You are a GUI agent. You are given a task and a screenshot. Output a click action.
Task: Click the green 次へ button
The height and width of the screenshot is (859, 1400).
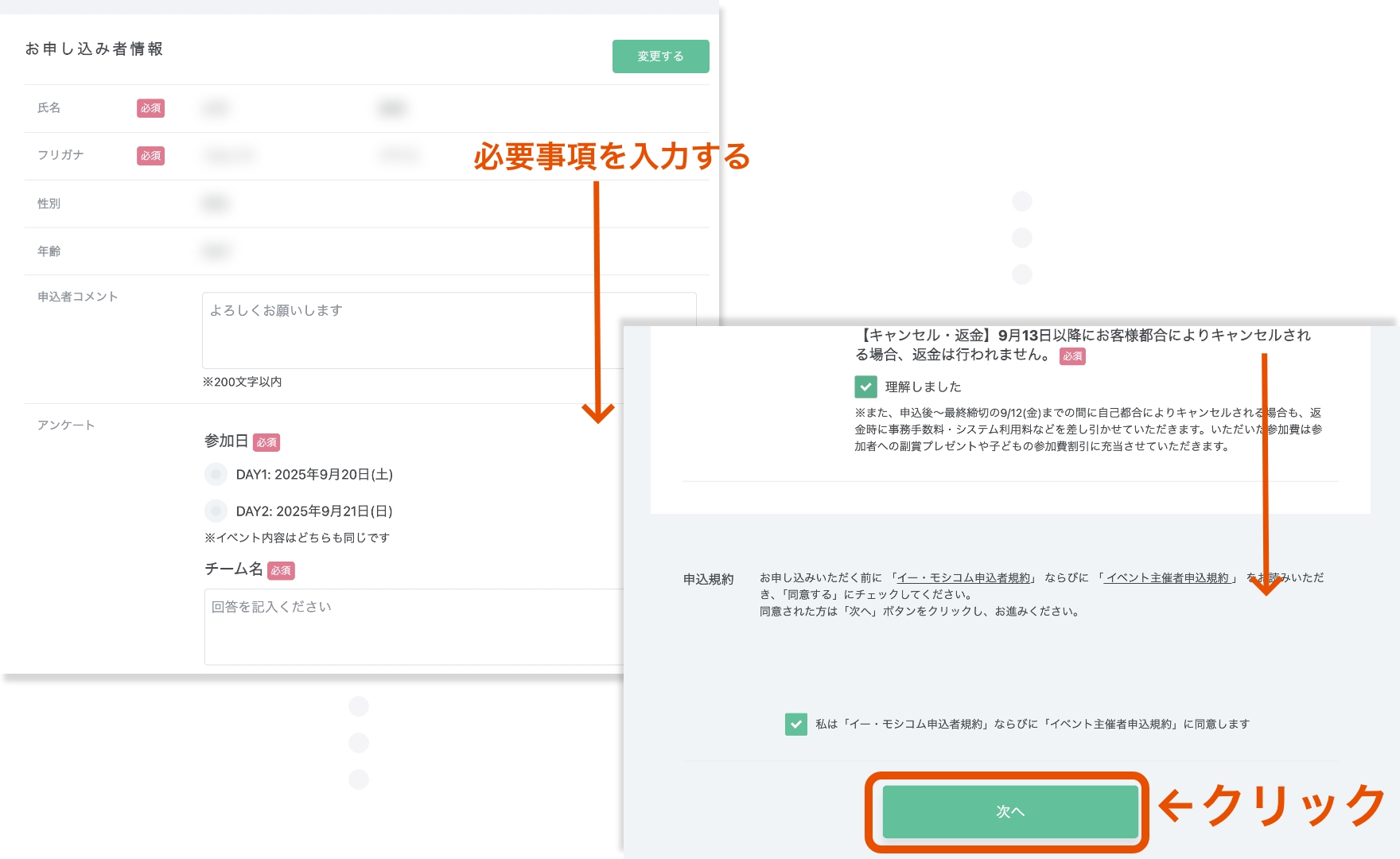click(x=1010, y=811)
